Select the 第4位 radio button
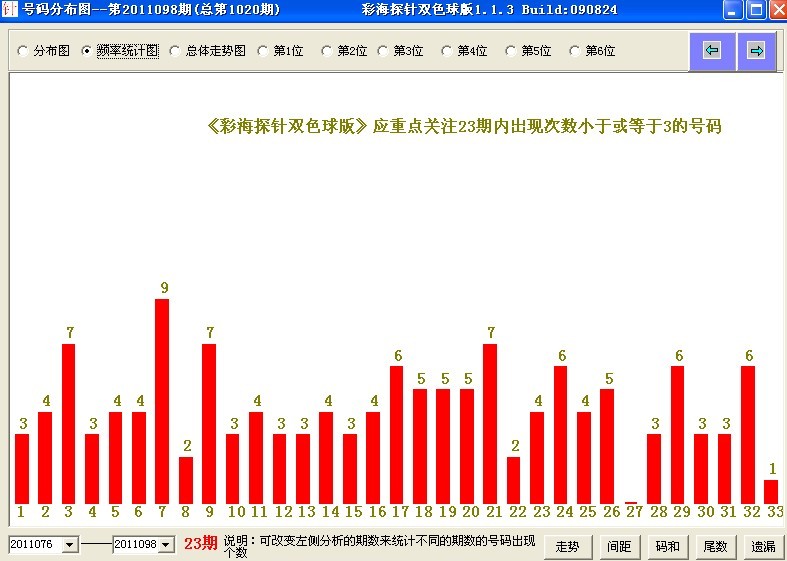Image resolution: width=787 pixels, height=561 pixels. click(x=447, y=51)
